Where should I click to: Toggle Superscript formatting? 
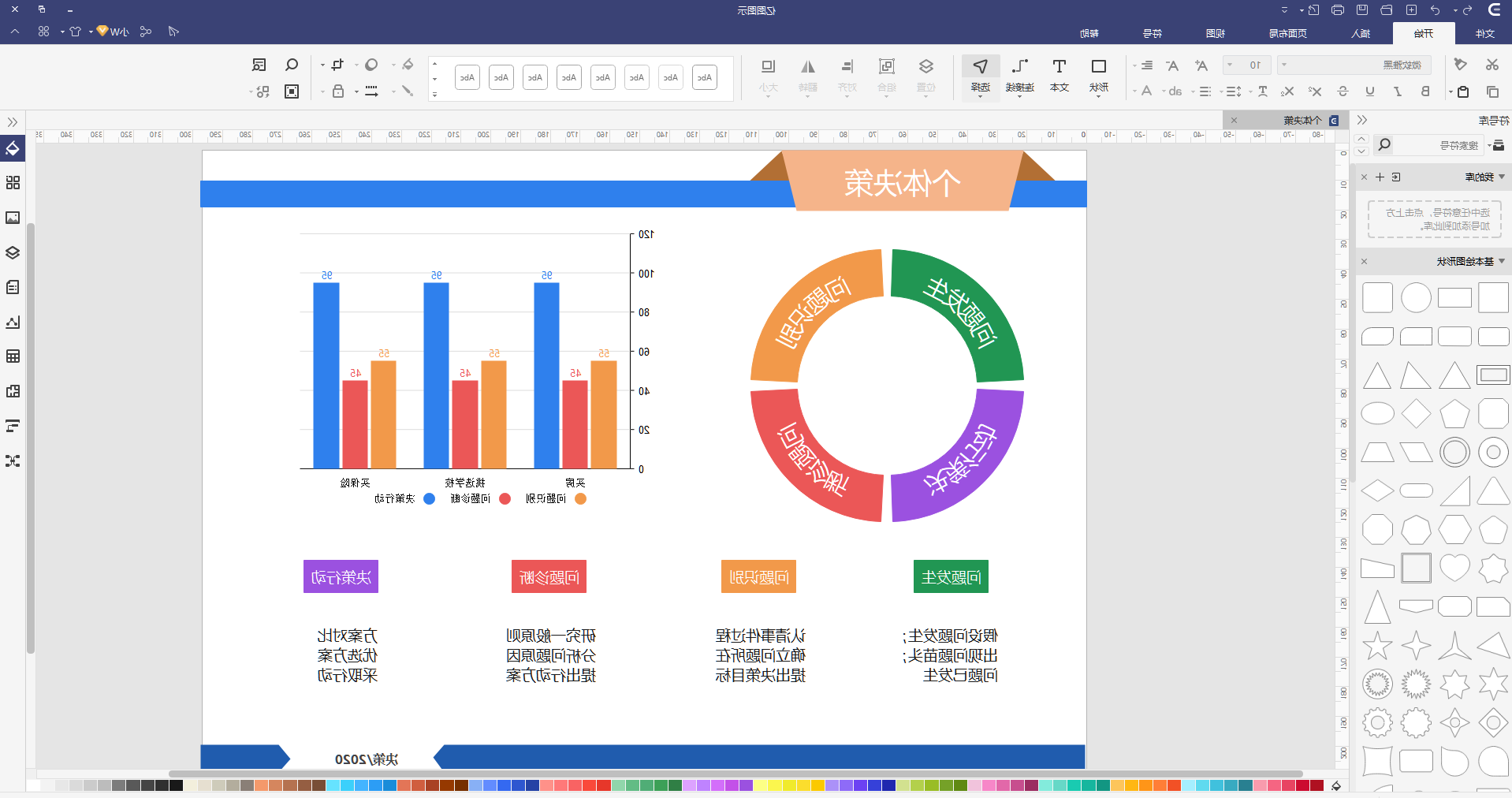[x=1315, y=91]
